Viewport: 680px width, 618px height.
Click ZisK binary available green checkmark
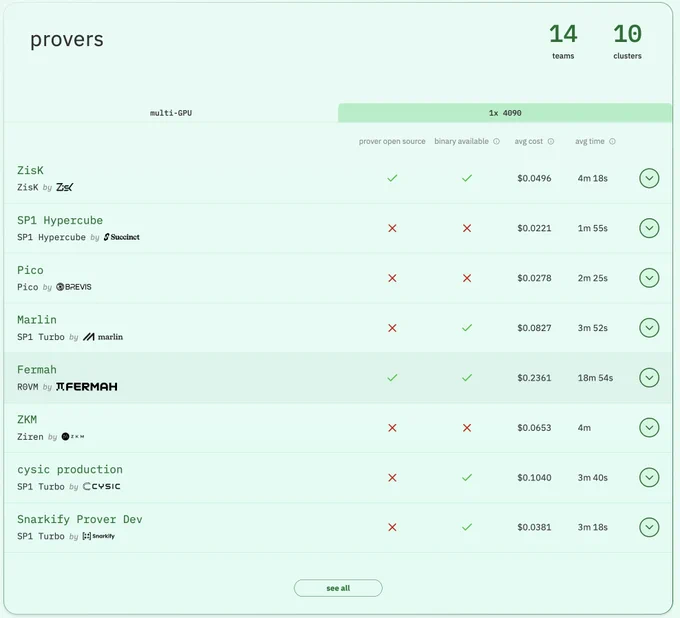pyautogui.click(x=467, y=178)
